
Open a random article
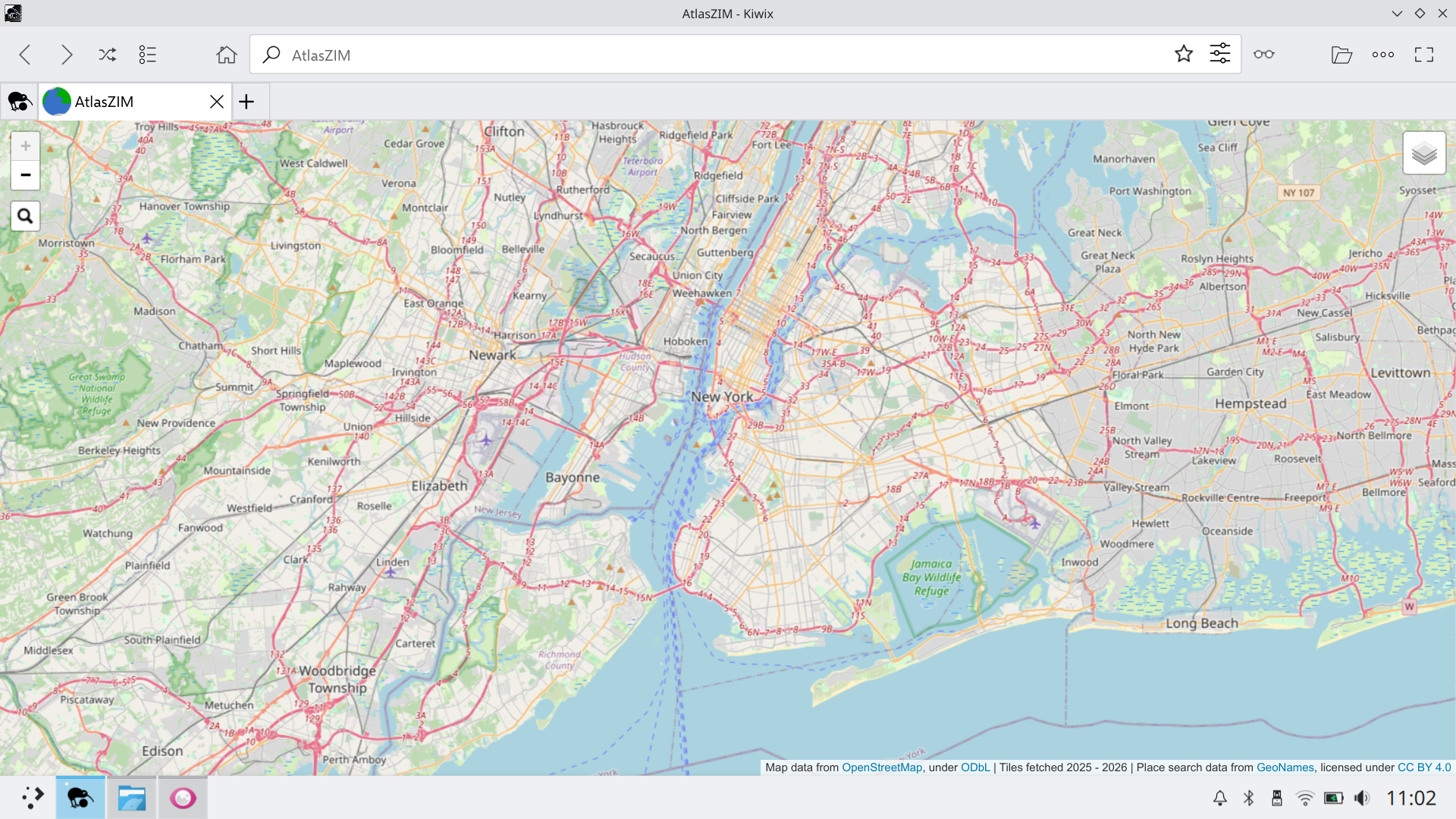(108, 55)
